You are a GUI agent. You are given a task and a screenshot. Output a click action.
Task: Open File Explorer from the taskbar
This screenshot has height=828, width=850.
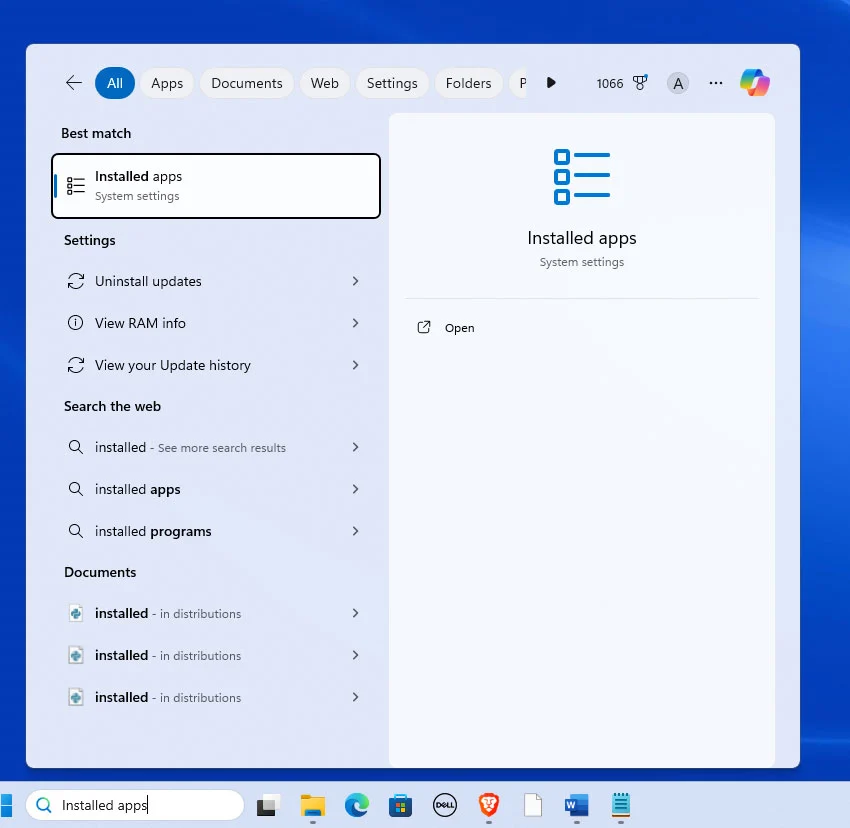pyautogui.click(x=313, y=805)
